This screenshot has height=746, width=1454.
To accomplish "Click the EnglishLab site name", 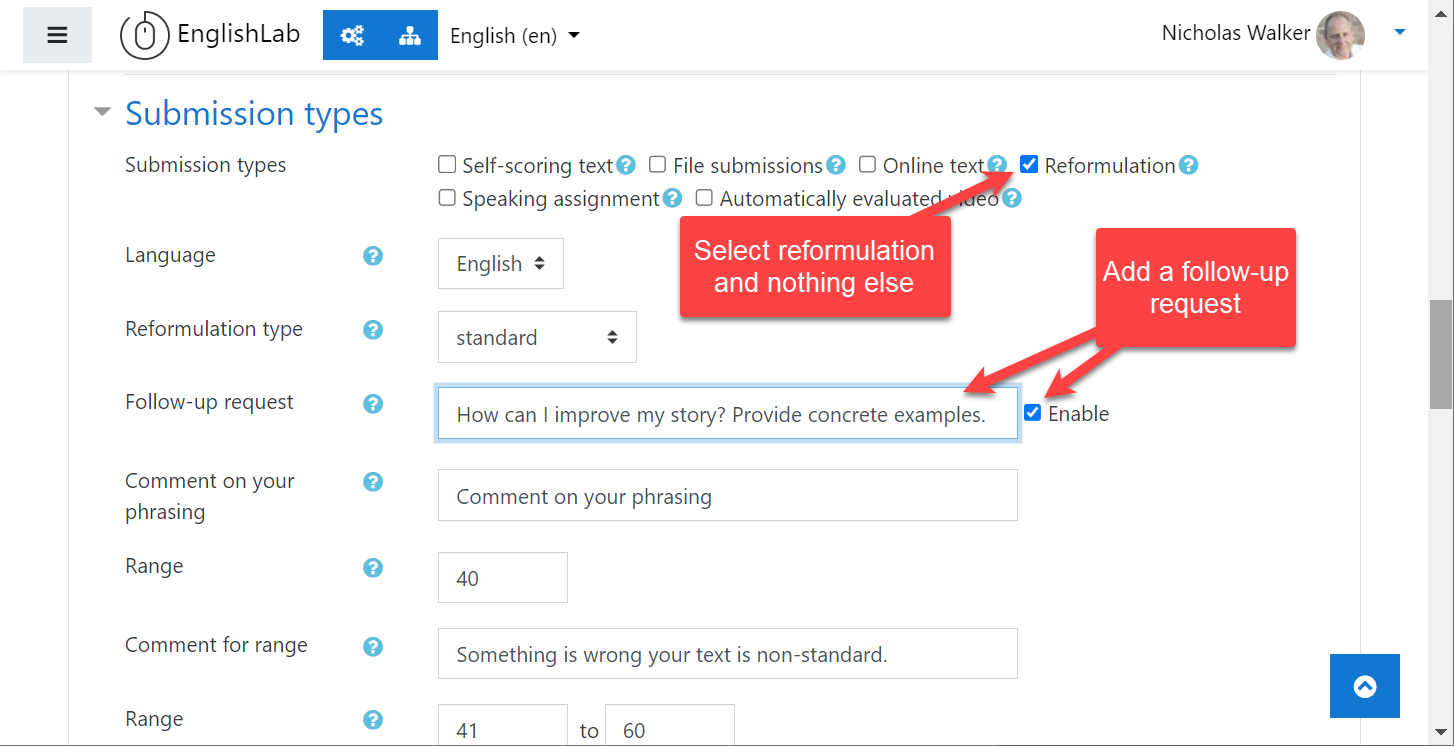I will coord(238,35).
